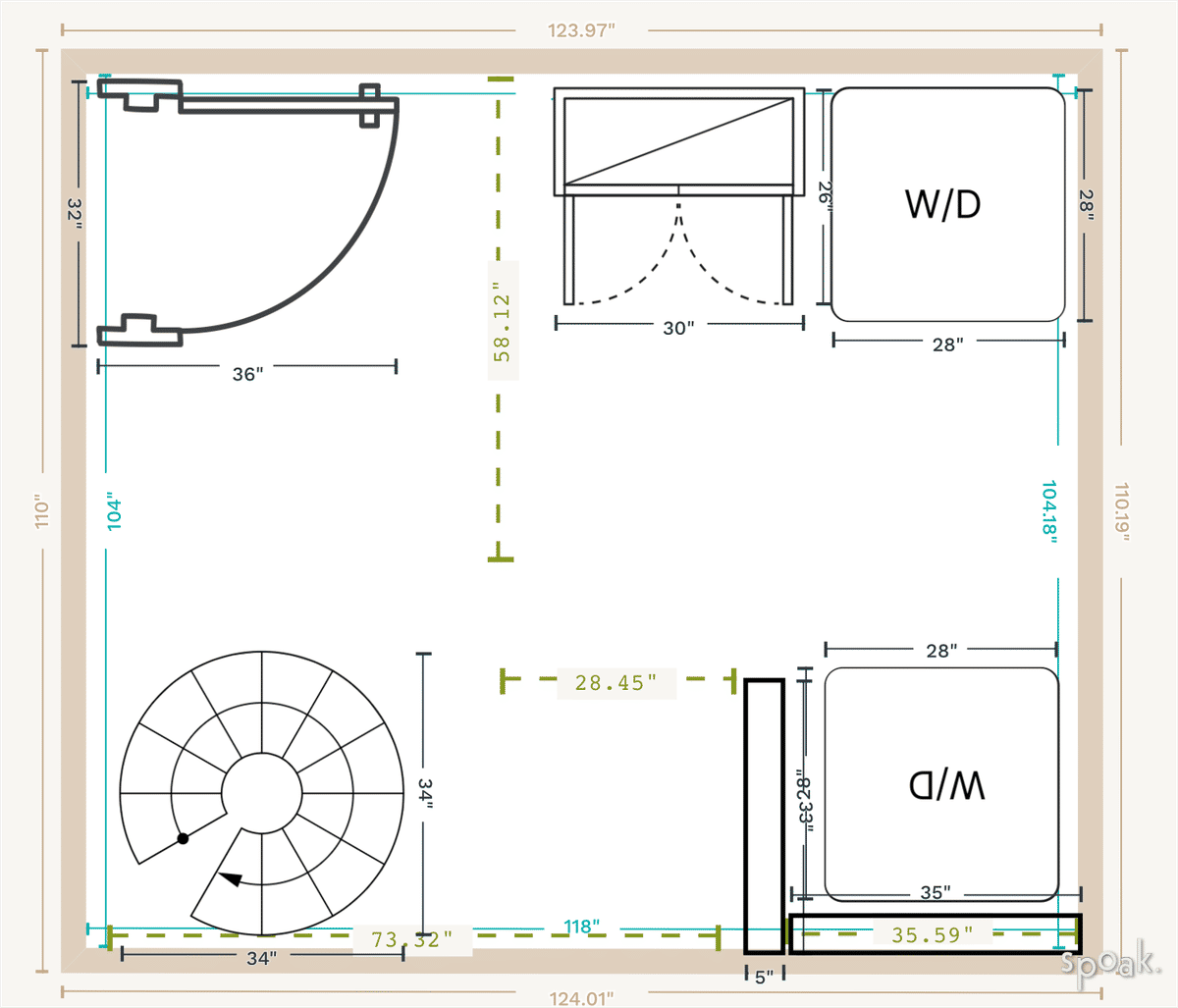This screenshot has height=1008, width=1178.
Task: Click the green 35.59" measurement label
Action: click(933, 934)
